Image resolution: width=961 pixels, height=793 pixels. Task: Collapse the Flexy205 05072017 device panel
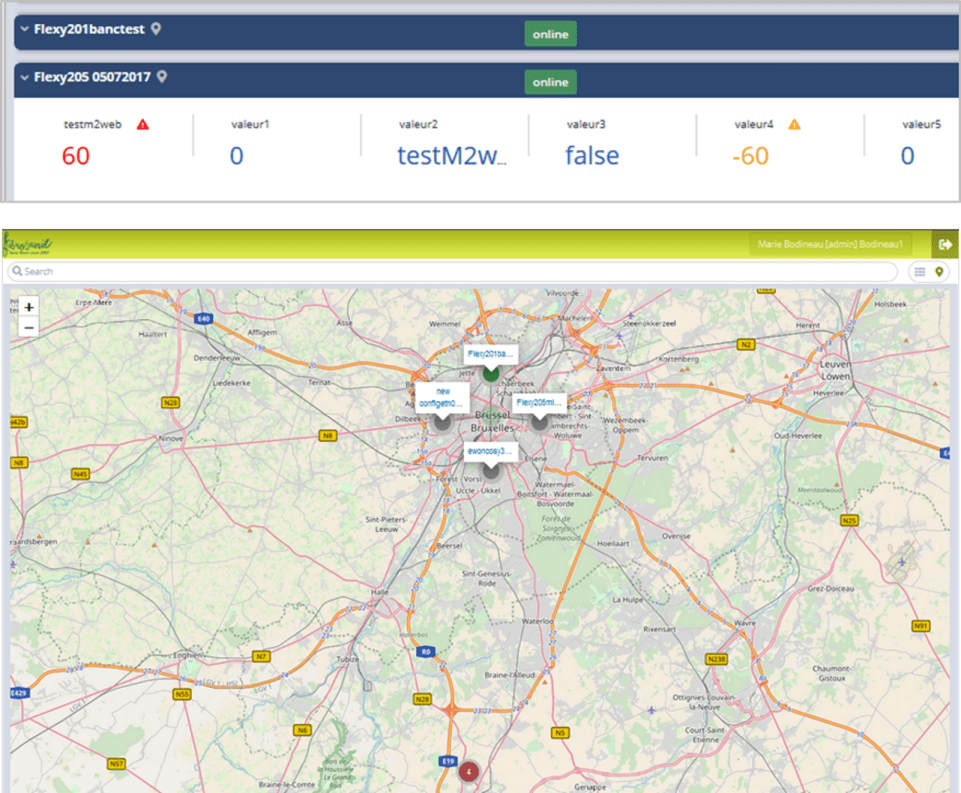click(24, 77)
